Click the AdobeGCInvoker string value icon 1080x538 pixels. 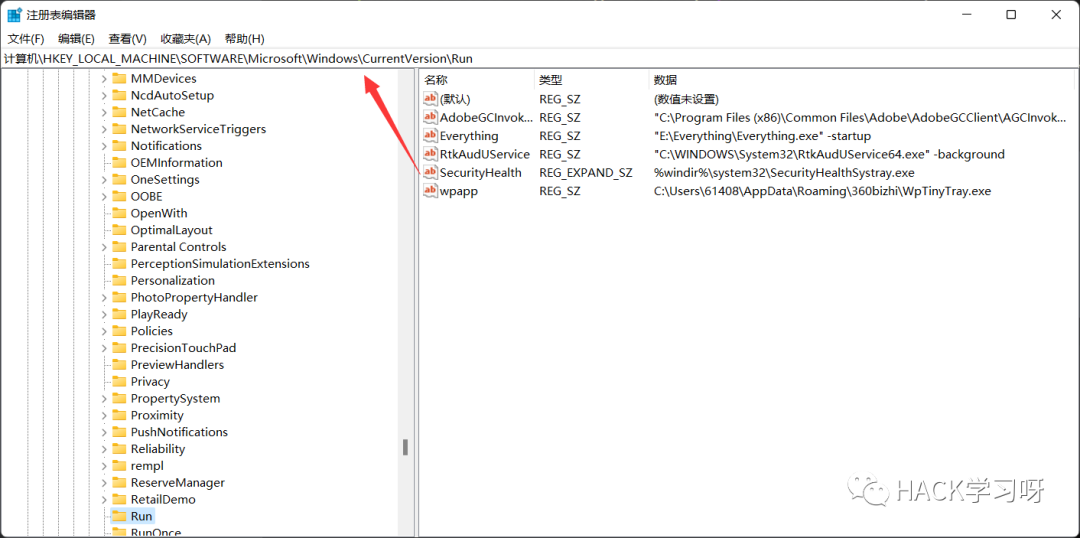[430, 118]
